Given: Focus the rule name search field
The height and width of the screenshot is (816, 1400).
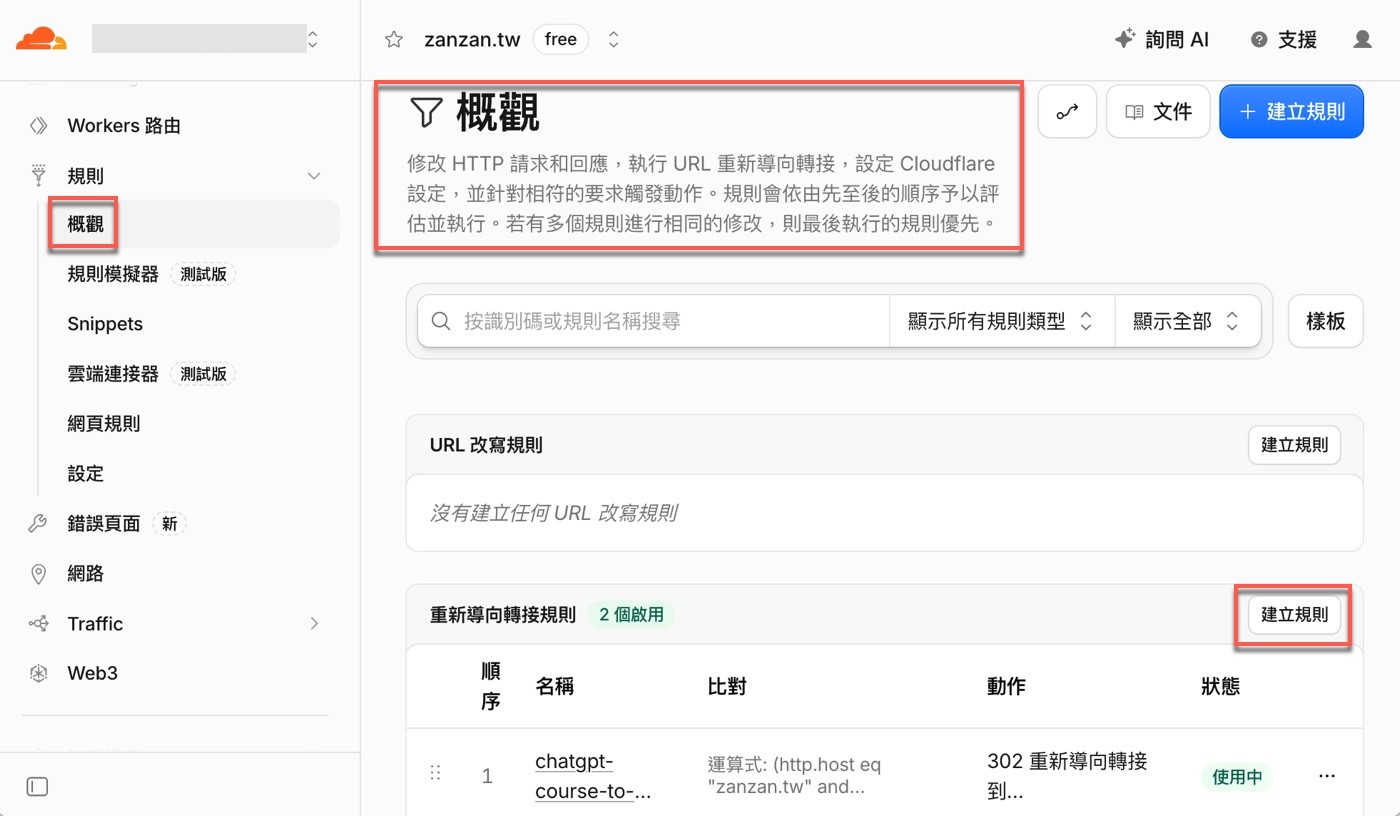Looking at the screenshot, I should (x=654, y=321).
